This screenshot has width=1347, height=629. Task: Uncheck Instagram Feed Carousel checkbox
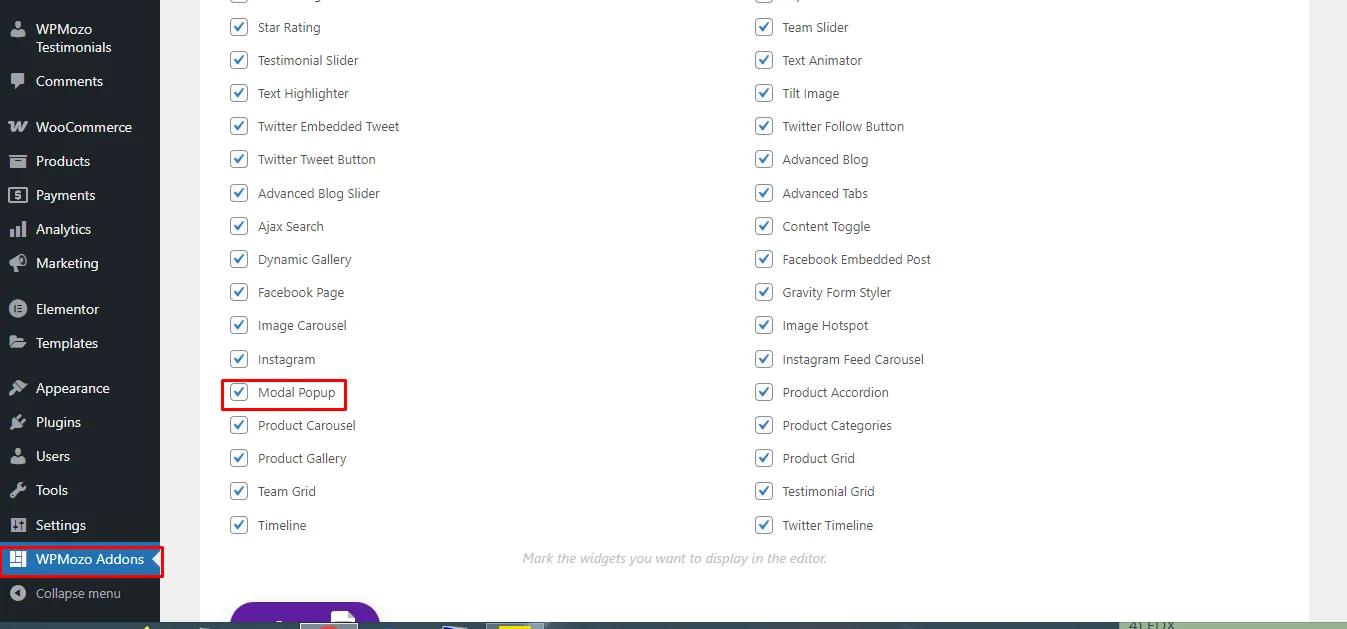764,359
